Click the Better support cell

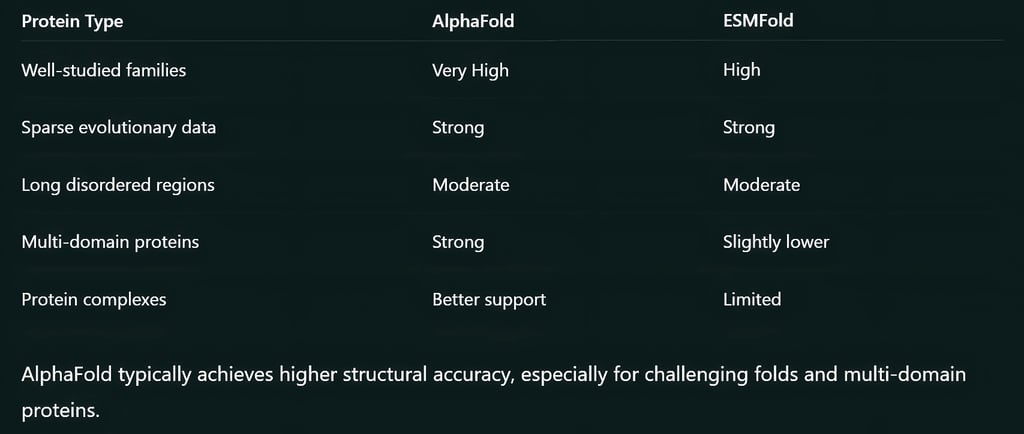[488, 300]
